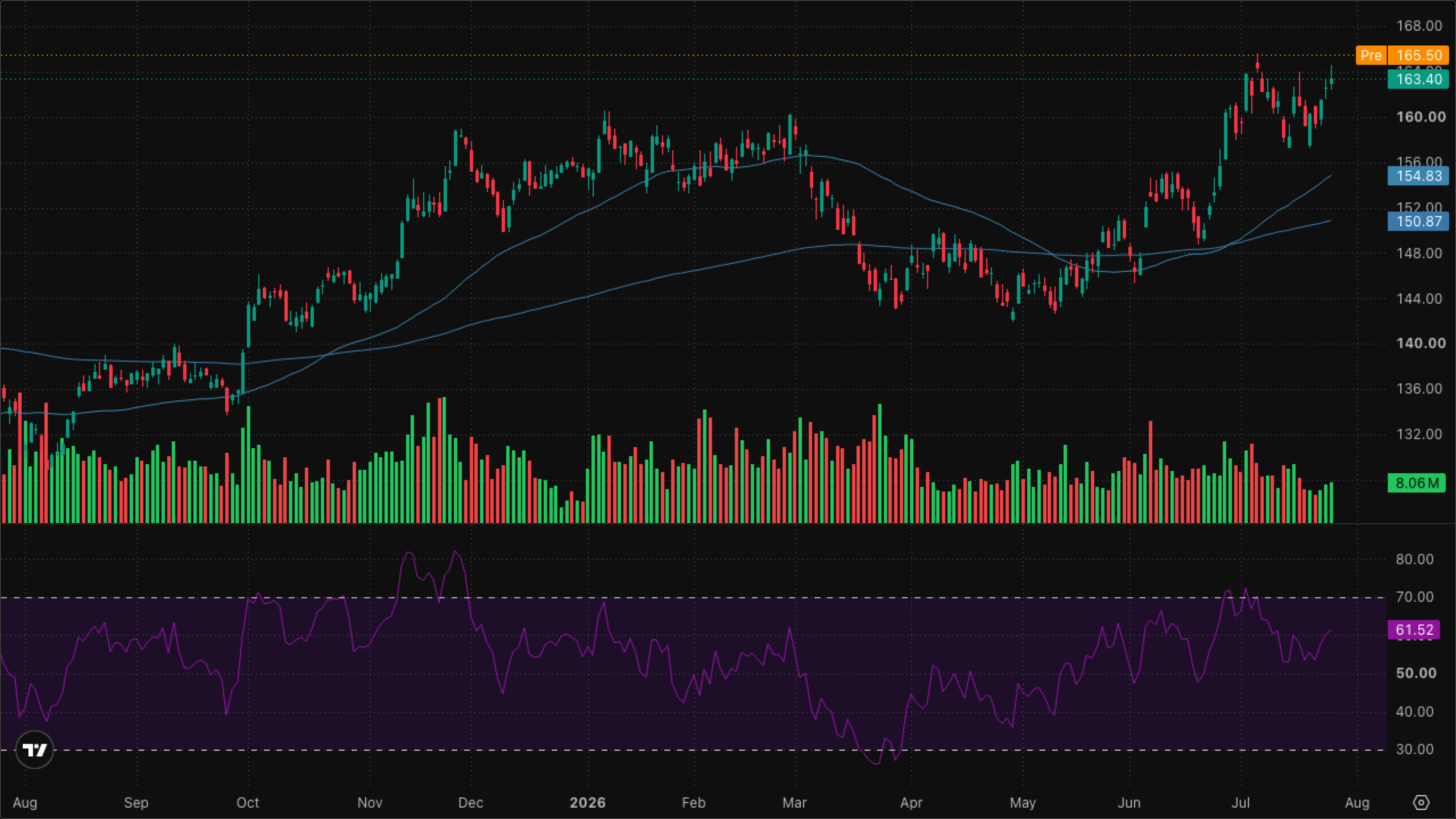
Task: Click the RSI 30.00 oversold level label
Action: (1414, 749)
